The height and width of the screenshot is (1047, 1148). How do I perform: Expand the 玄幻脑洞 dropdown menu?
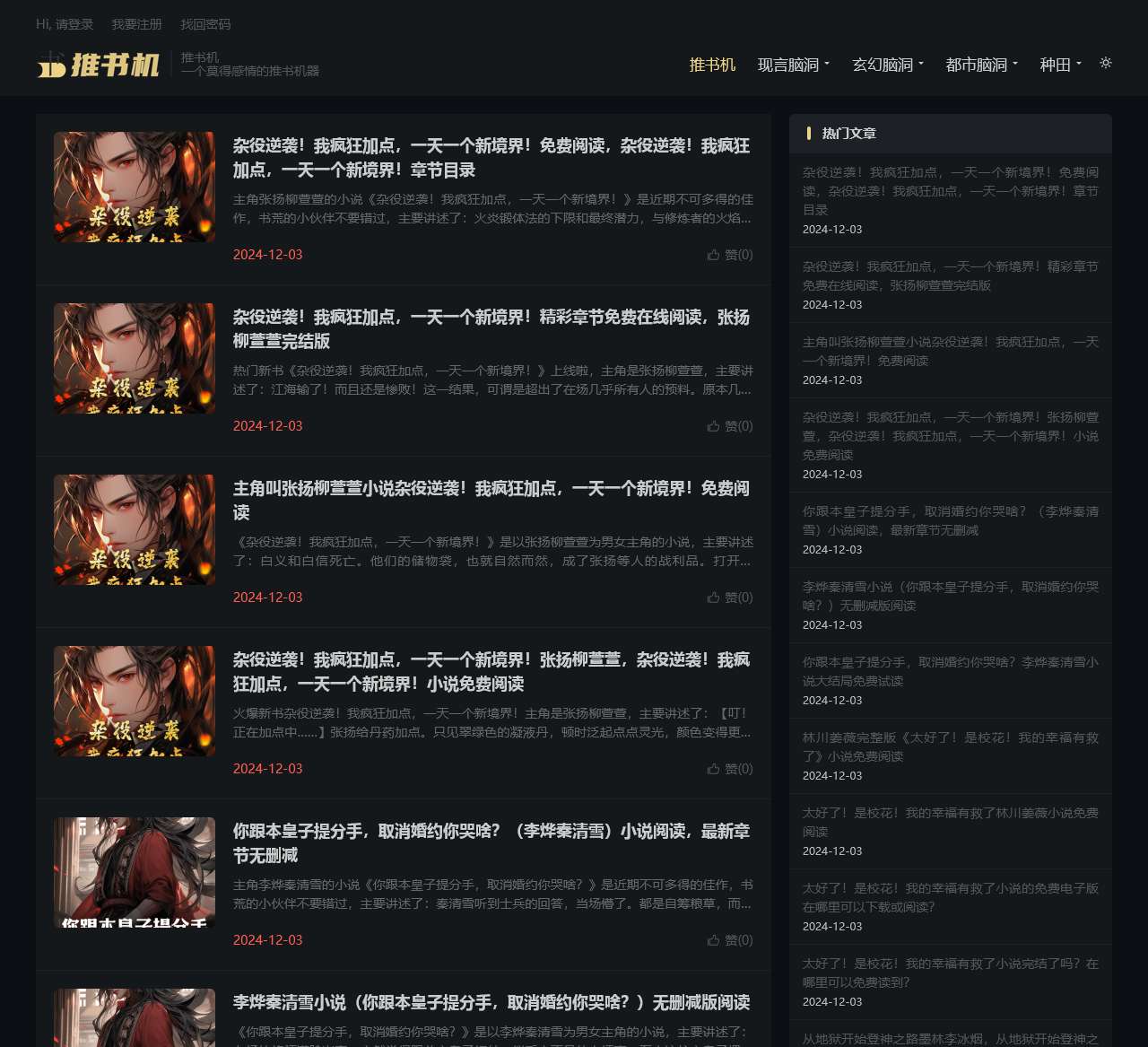click(x=888, y=65)
